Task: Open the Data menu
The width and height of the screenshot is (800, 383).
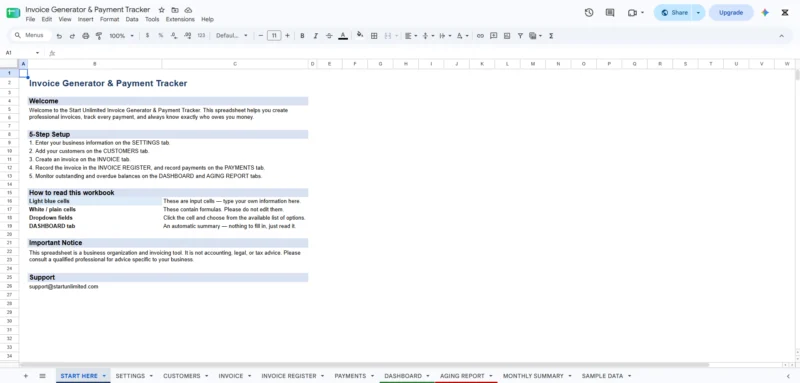Action: click(132, 19)
